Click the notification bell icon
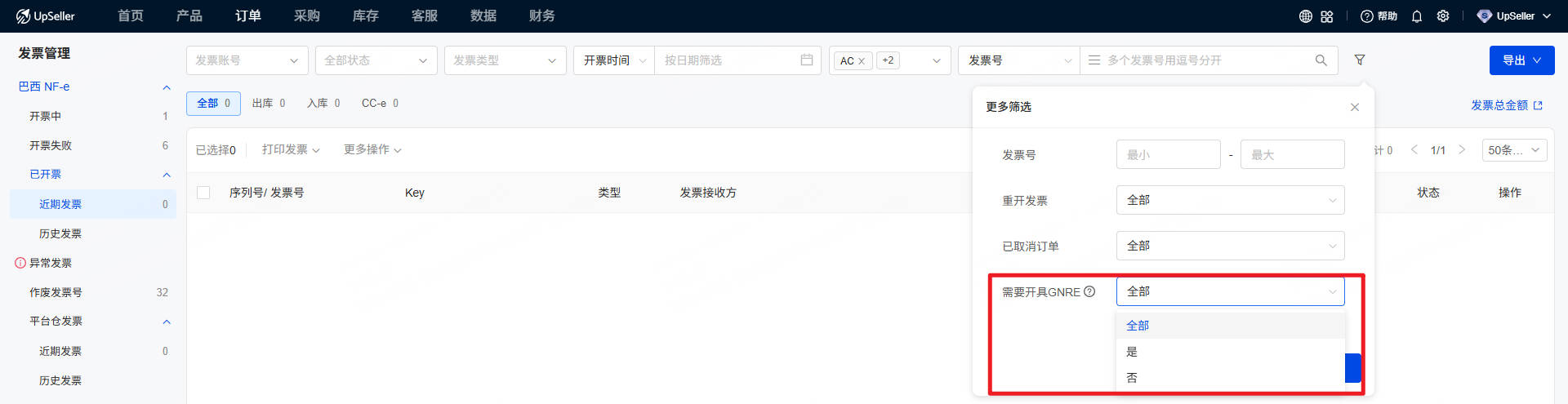This screenshot has width=1568, height=404. (x=1417, y=16)
